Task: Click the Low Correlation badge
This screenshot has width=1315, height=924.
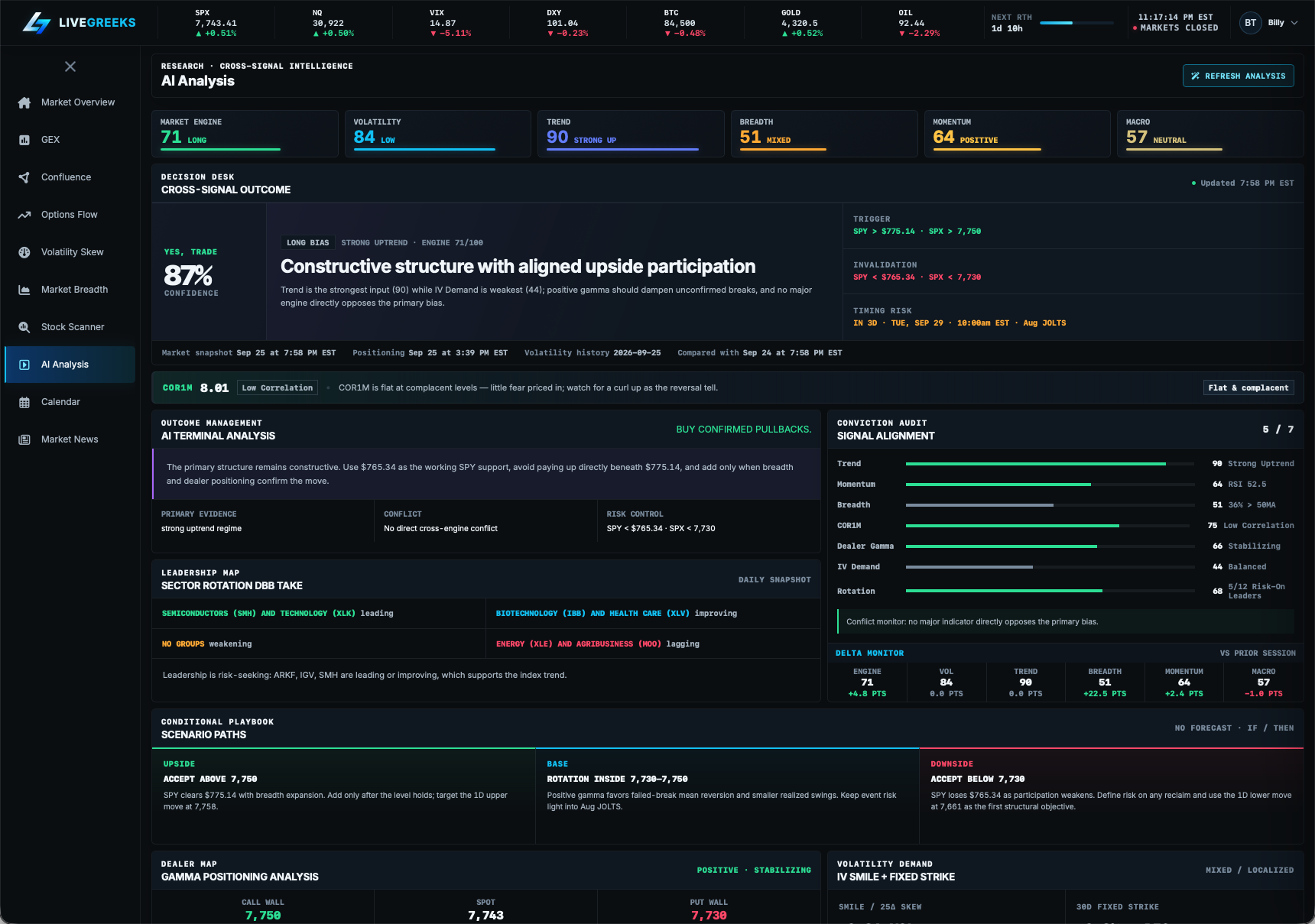Action: (278, 387)
